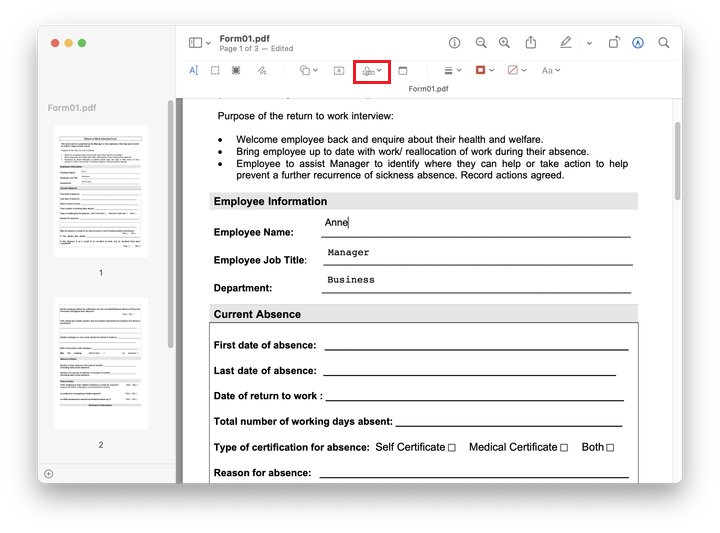This screenshot has height=533, width=720.
Task: Zoom out of the PDF page
Action: pyautogui.click(x=481, y=43)
